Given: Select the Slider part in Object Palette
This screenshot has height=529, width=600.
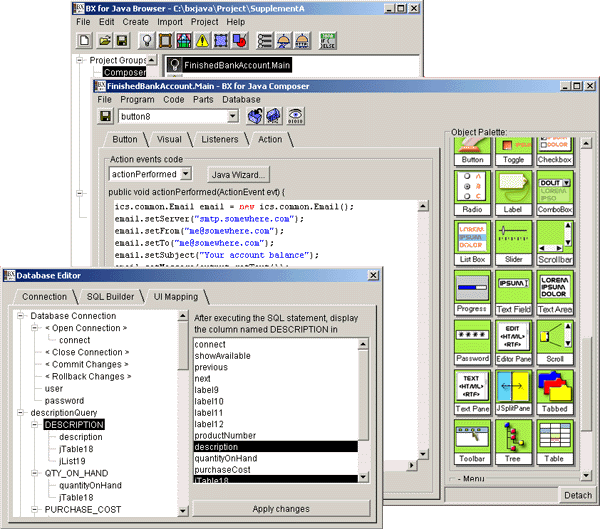Looking at the screenshot, I should pyautogui.click(x=514, y=242).
